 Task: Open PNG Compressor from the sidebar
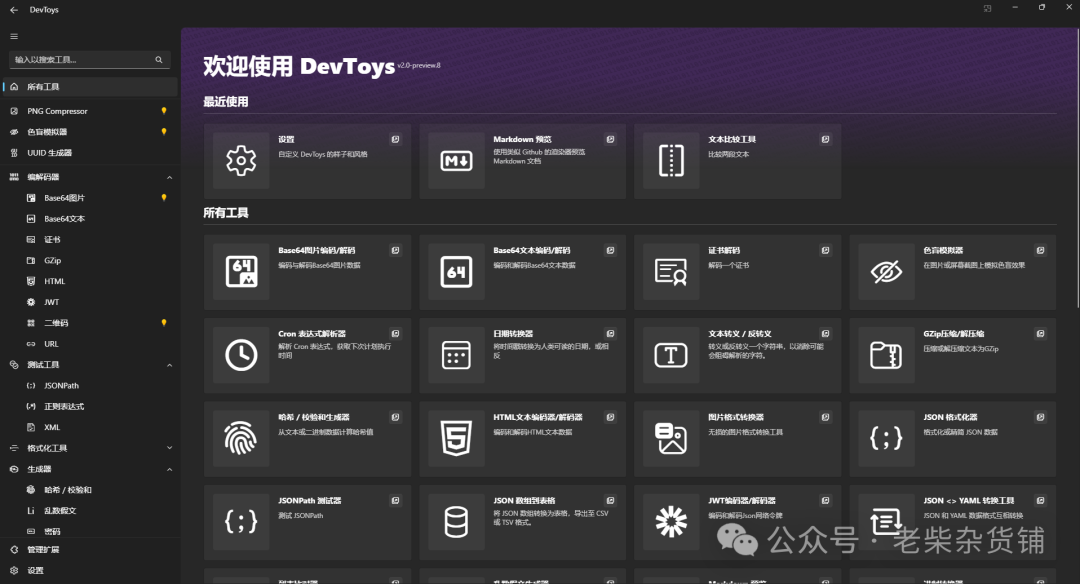(x=90, y=111)
